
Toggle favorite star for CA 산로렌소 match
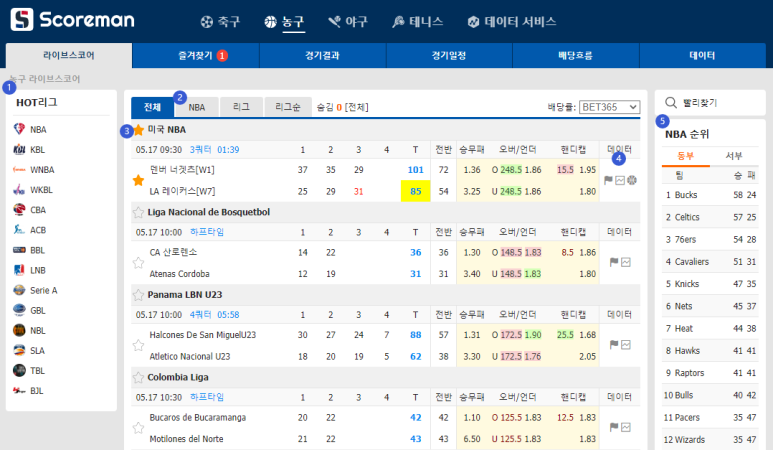point(139,263)
